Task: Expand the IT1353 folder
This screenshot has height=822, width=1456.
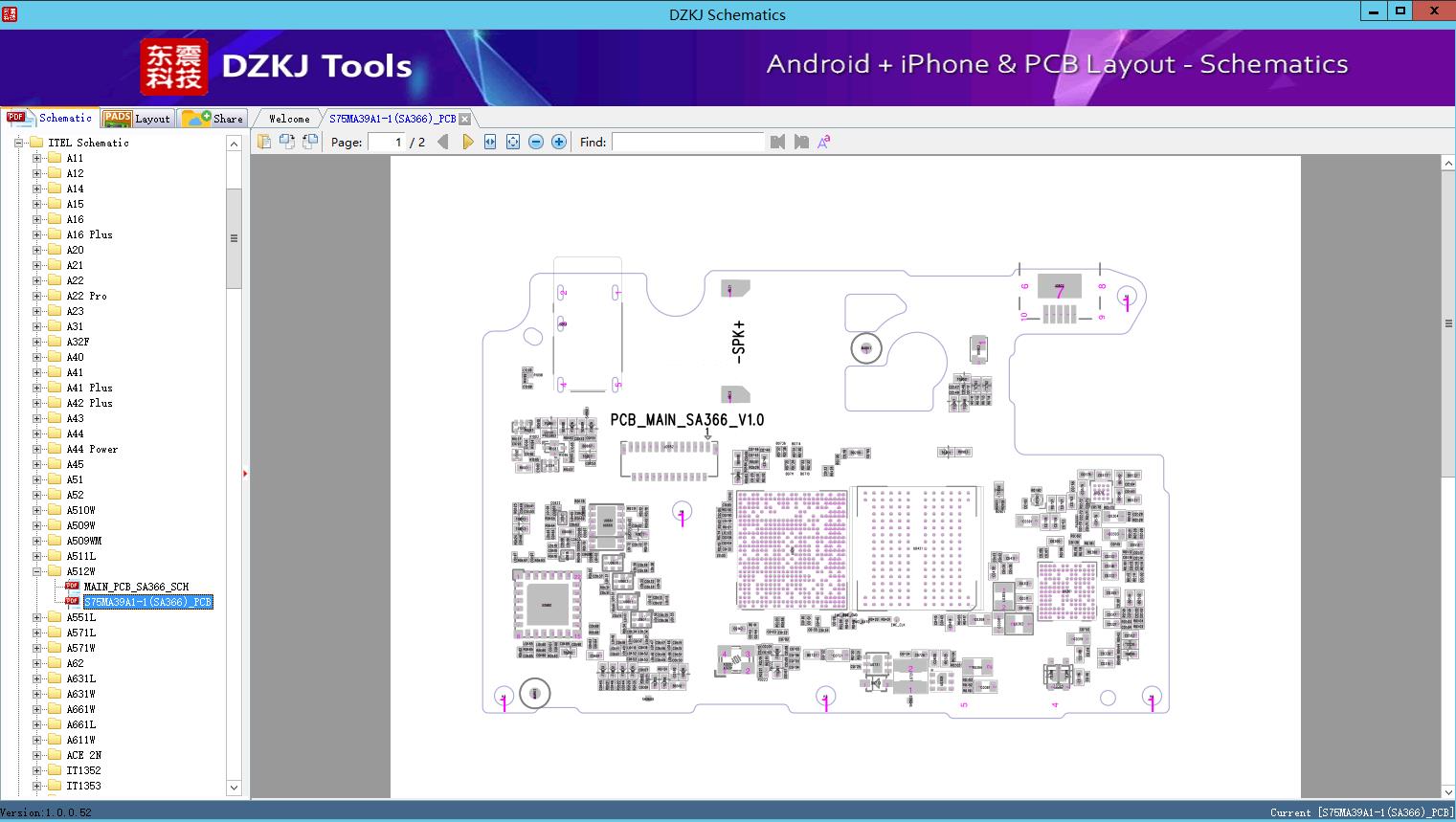Action: 36,786
